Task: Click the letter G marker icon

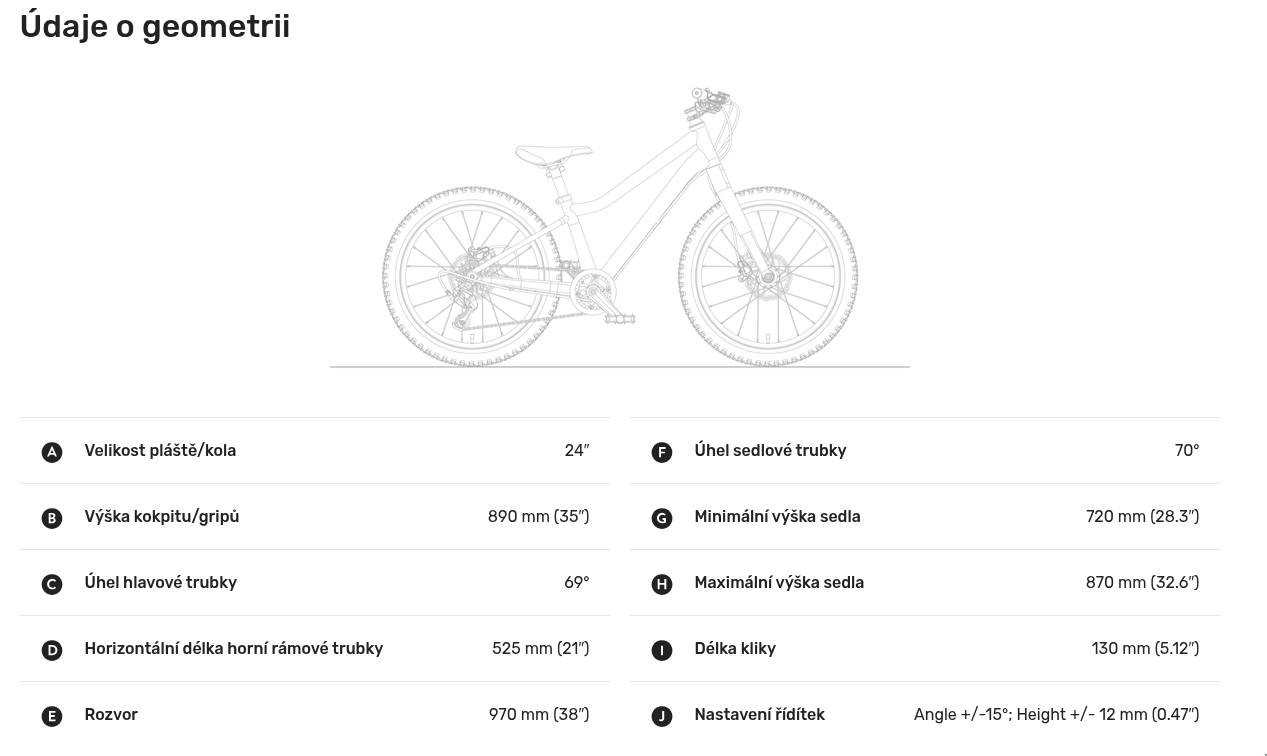Action: click(662, 518)
